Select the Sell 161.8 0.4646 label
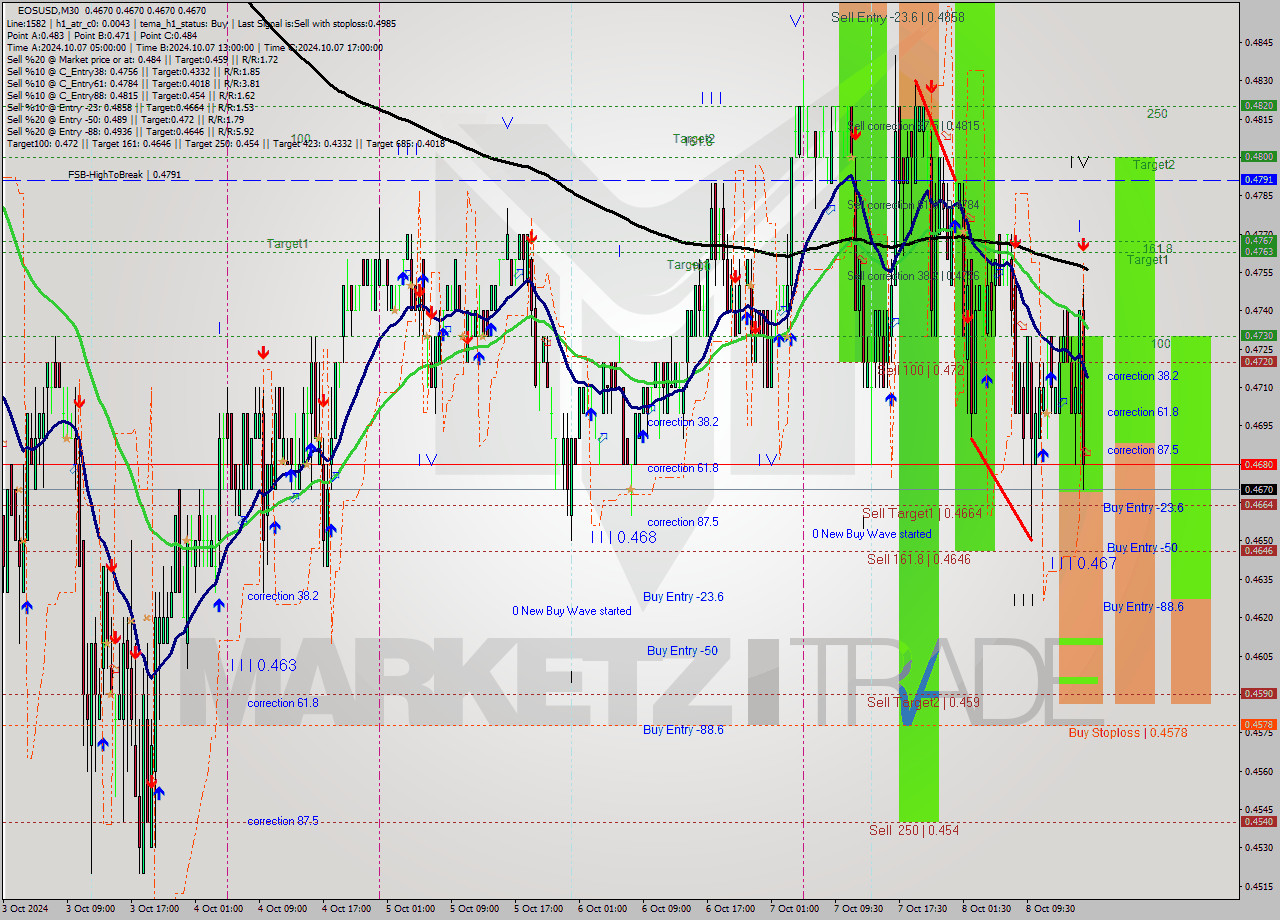This screenshot has width=1280, height=920. (x=919, y=559)
